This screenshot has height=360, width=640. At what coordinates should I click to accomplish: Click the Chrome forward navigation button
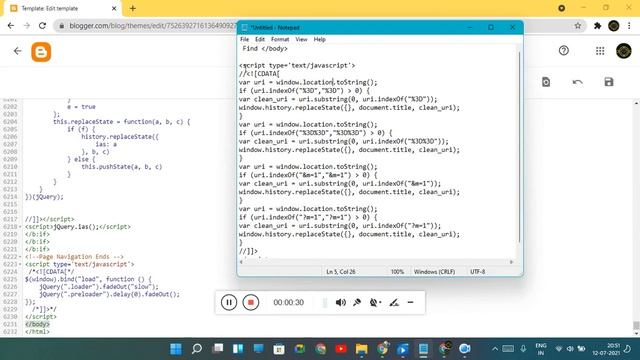(27, 26)
